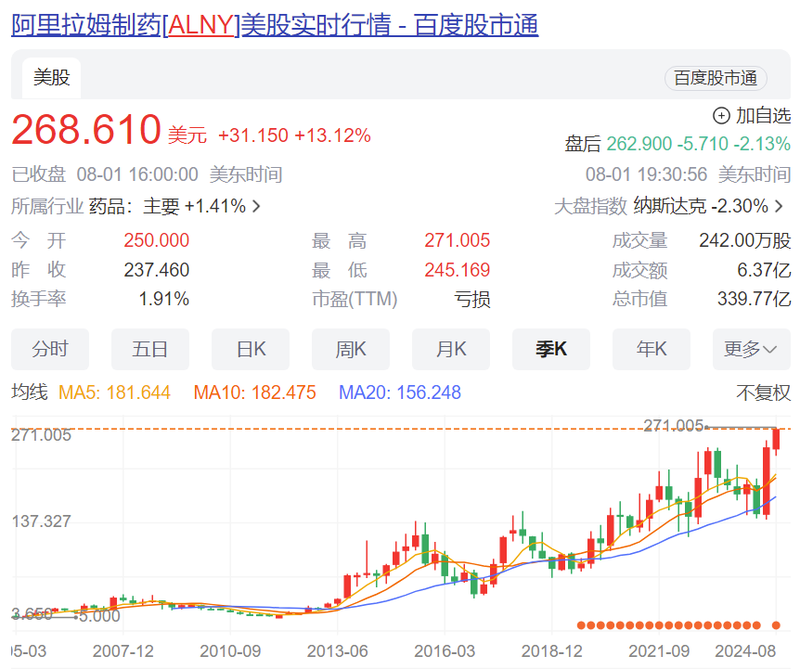Open the 五日 five-day chart
Screen dimensions: 800x669
coord(150,349)
